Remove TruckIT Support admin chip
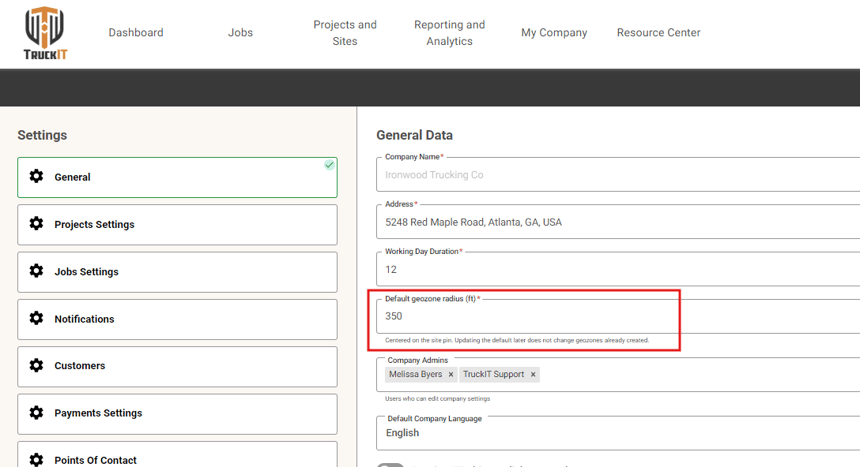 (533, 374)
